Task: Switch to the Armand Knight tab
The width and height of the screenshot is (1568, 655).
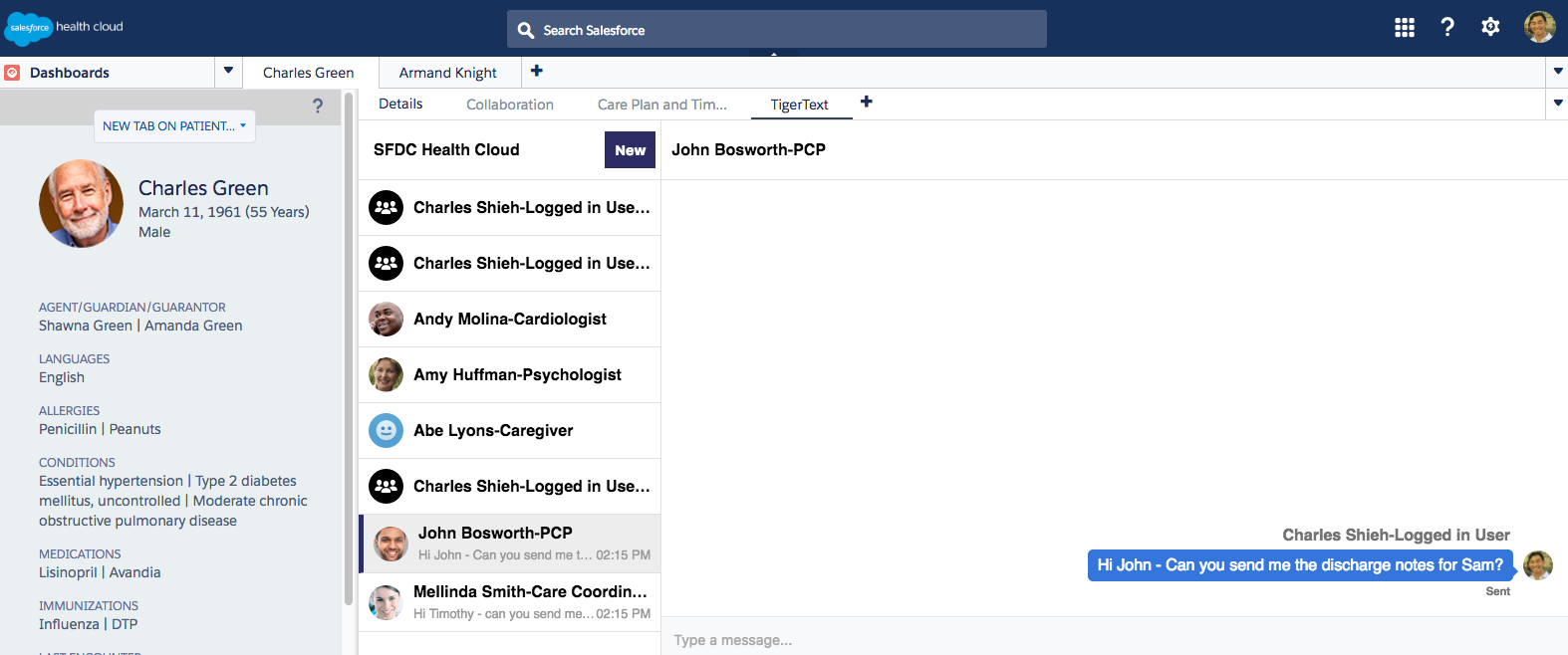Action: coord(448,73)
